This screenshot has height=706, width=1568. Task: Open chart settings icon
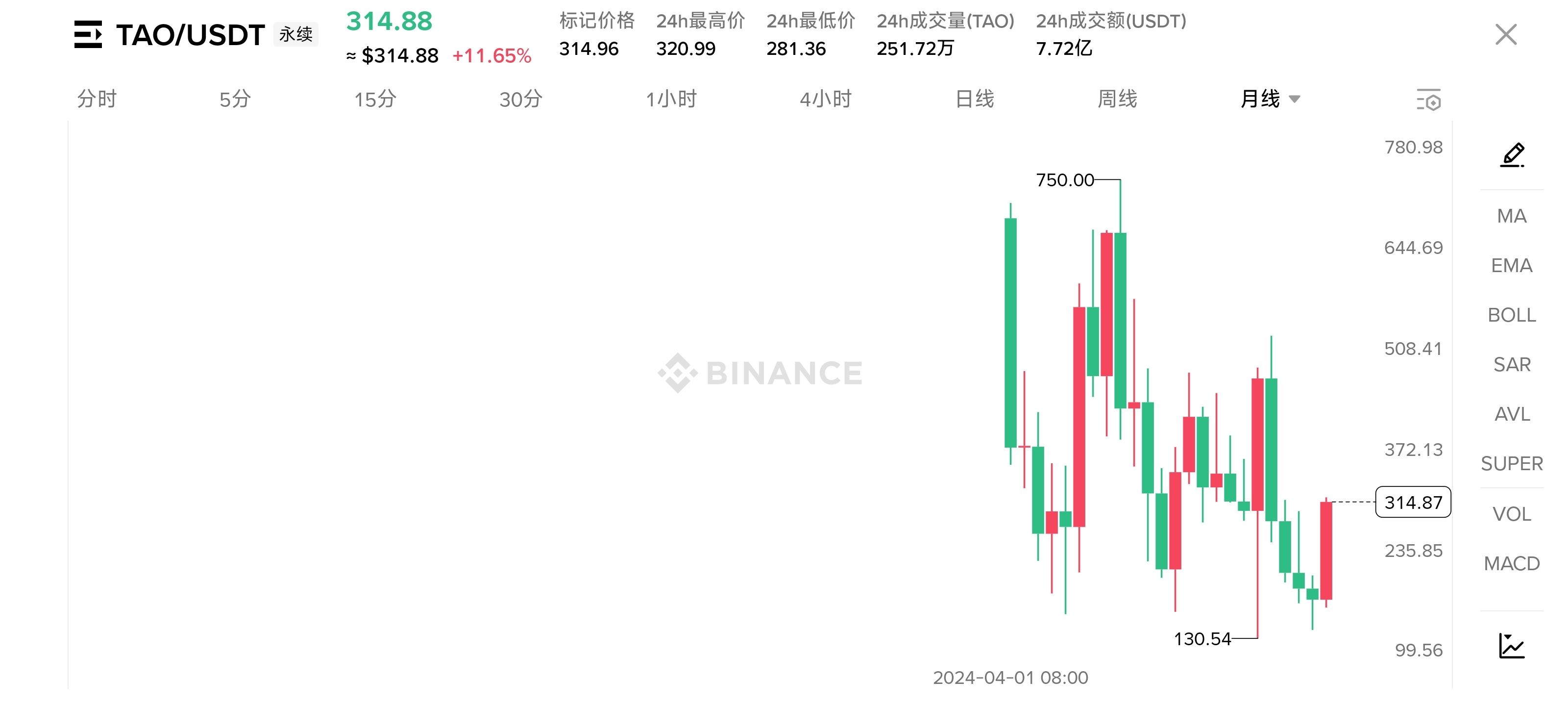[x=1428, y=100]
